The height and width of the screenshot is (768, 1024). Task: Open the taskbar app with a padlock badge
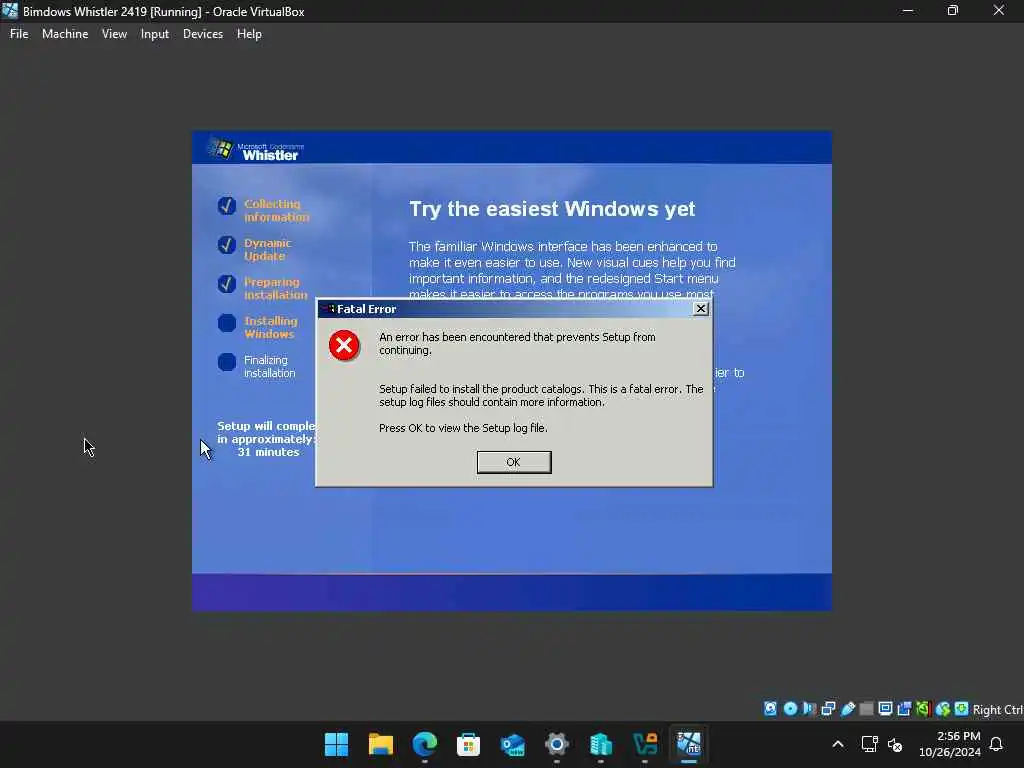(645, 744)
